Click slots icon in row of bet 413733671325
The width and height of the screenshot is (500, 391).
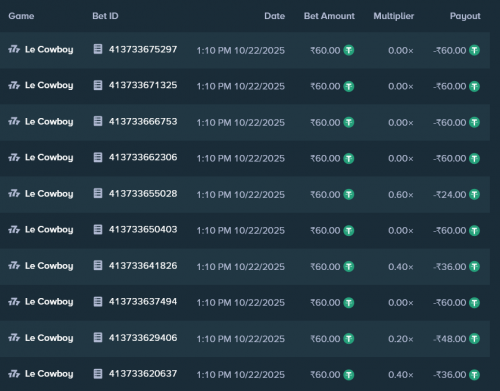[x=14, y=86]
